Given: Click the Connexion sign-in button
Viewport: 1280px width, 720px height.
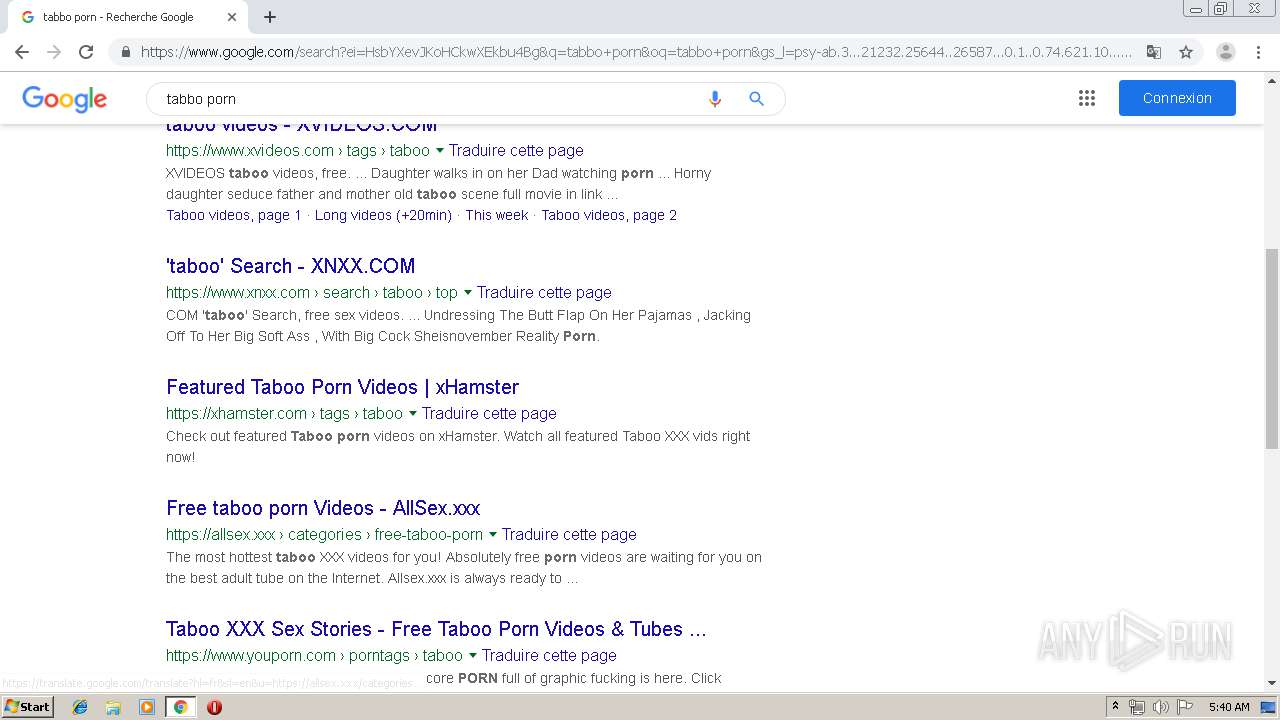Looking at the screenshot, I should (1177, 98).
